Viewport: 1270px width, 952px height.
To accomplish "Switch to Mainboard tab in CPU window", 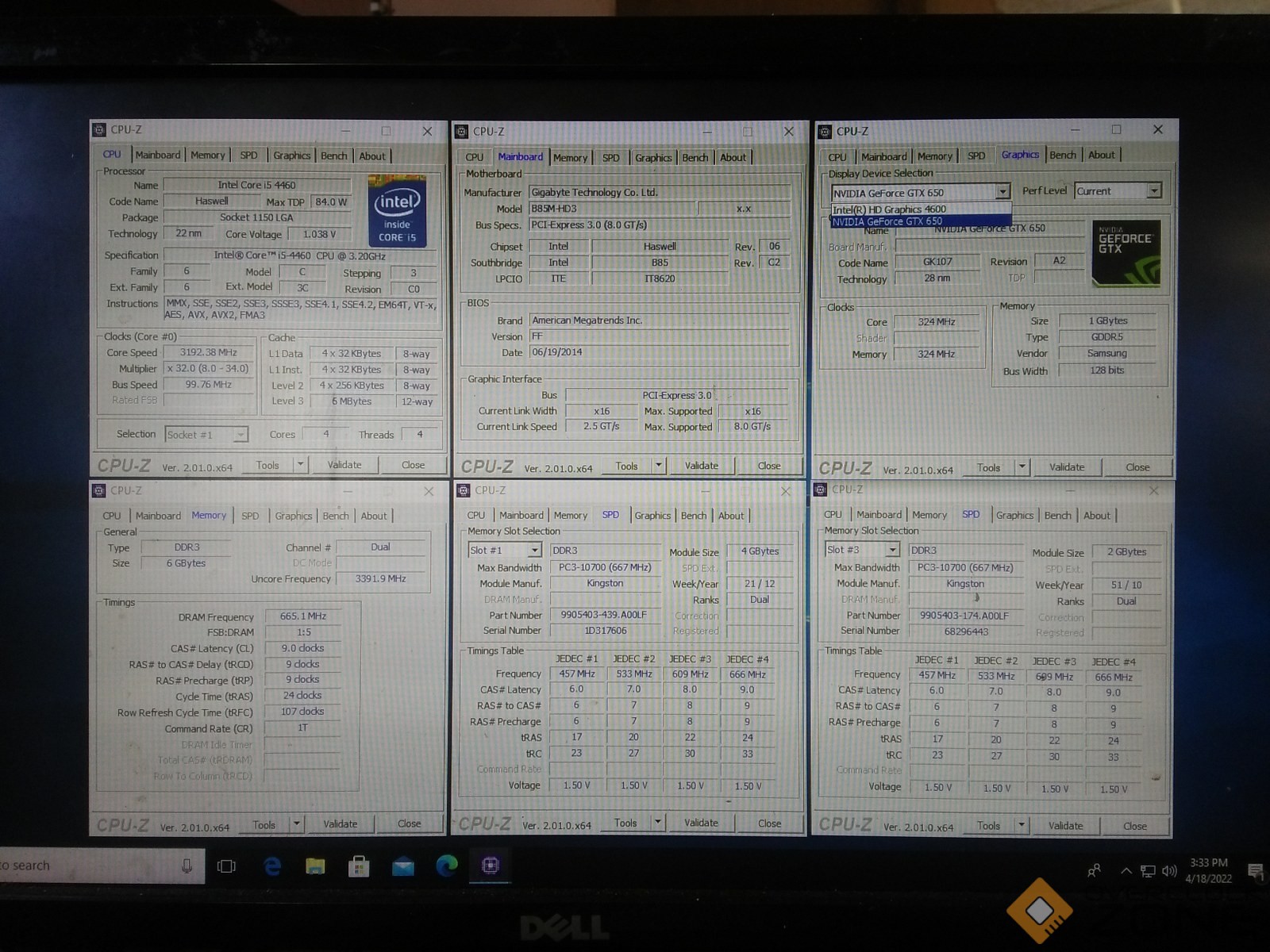I will (158, 155).
